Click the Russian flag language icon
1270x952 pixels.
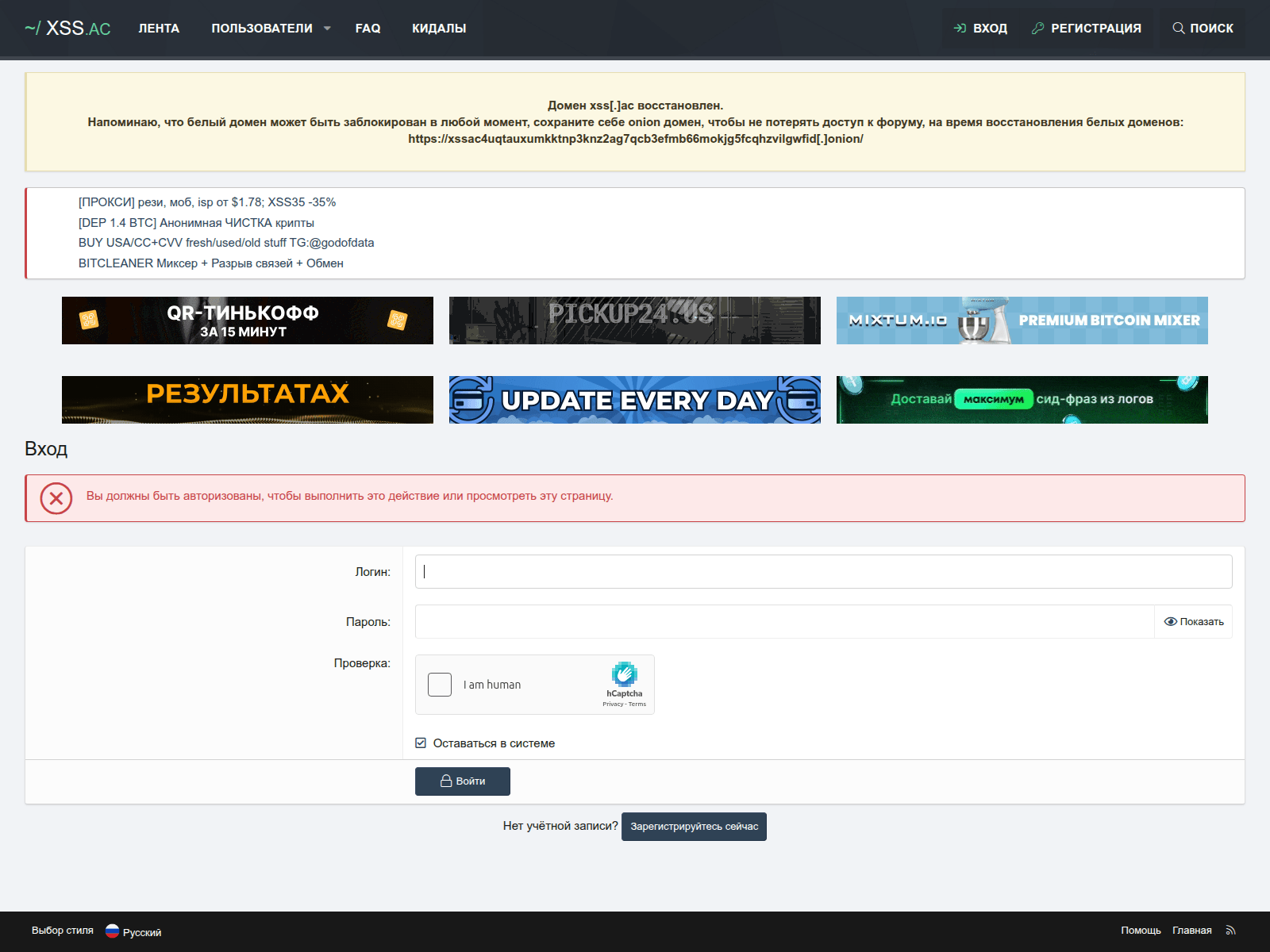112,931
